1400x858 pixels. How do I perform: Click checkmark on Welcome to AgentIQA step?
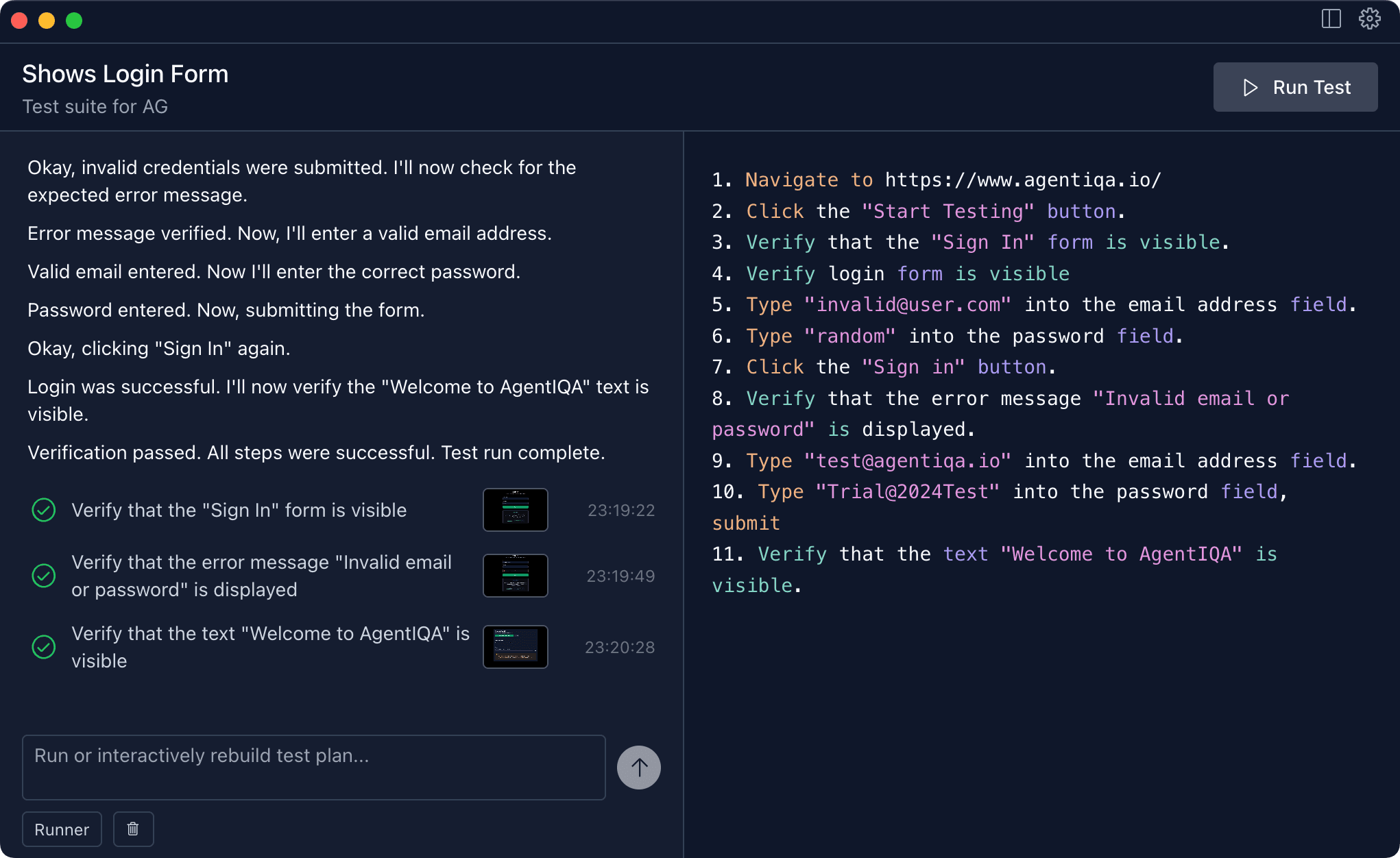[43, 647]
